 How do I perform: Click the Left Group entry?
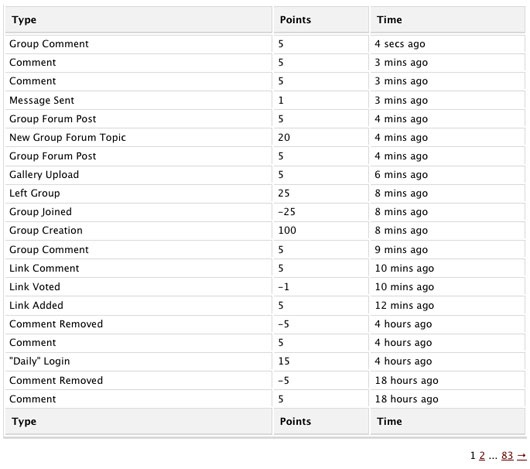click(34, 193)
